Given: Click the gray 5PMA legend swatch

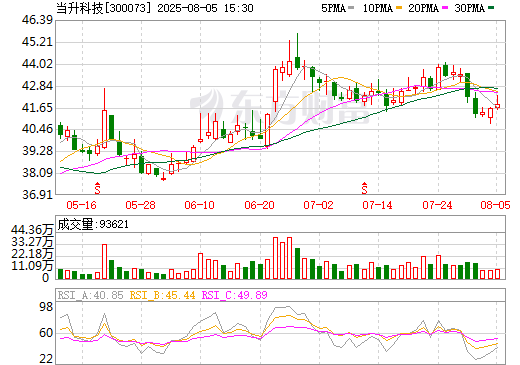Looking at the screenshot, I should [x=351, y=7].
